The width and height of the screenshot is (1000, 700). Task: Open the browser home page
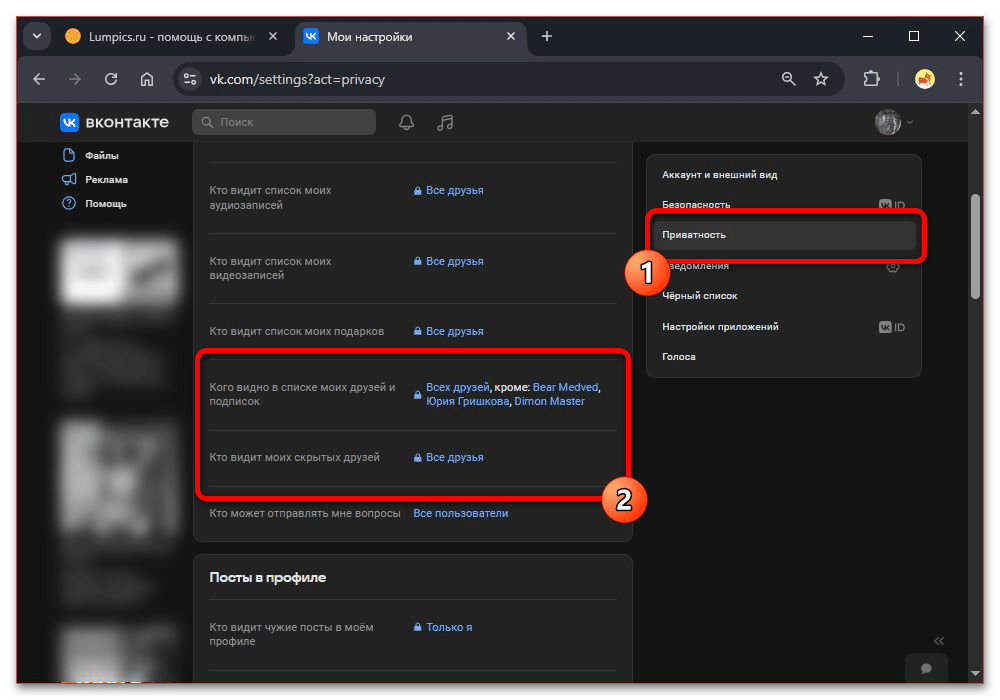pos(147,79)
